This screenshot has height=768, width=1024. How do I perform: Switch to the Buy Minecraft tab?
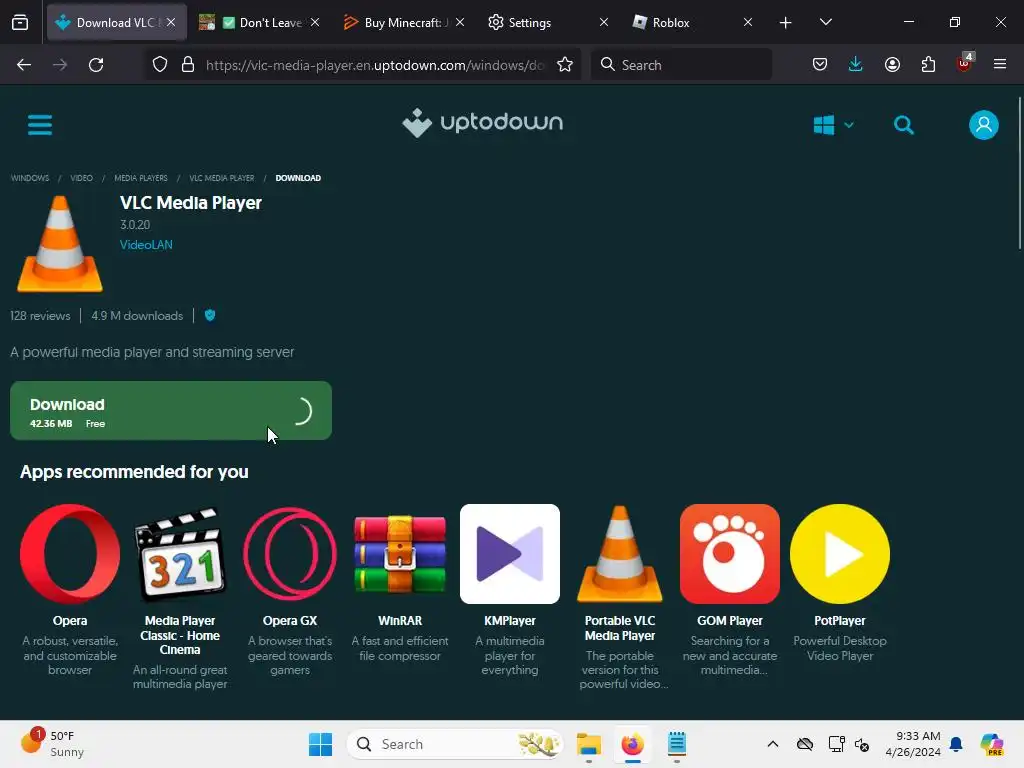click(405, 23)
